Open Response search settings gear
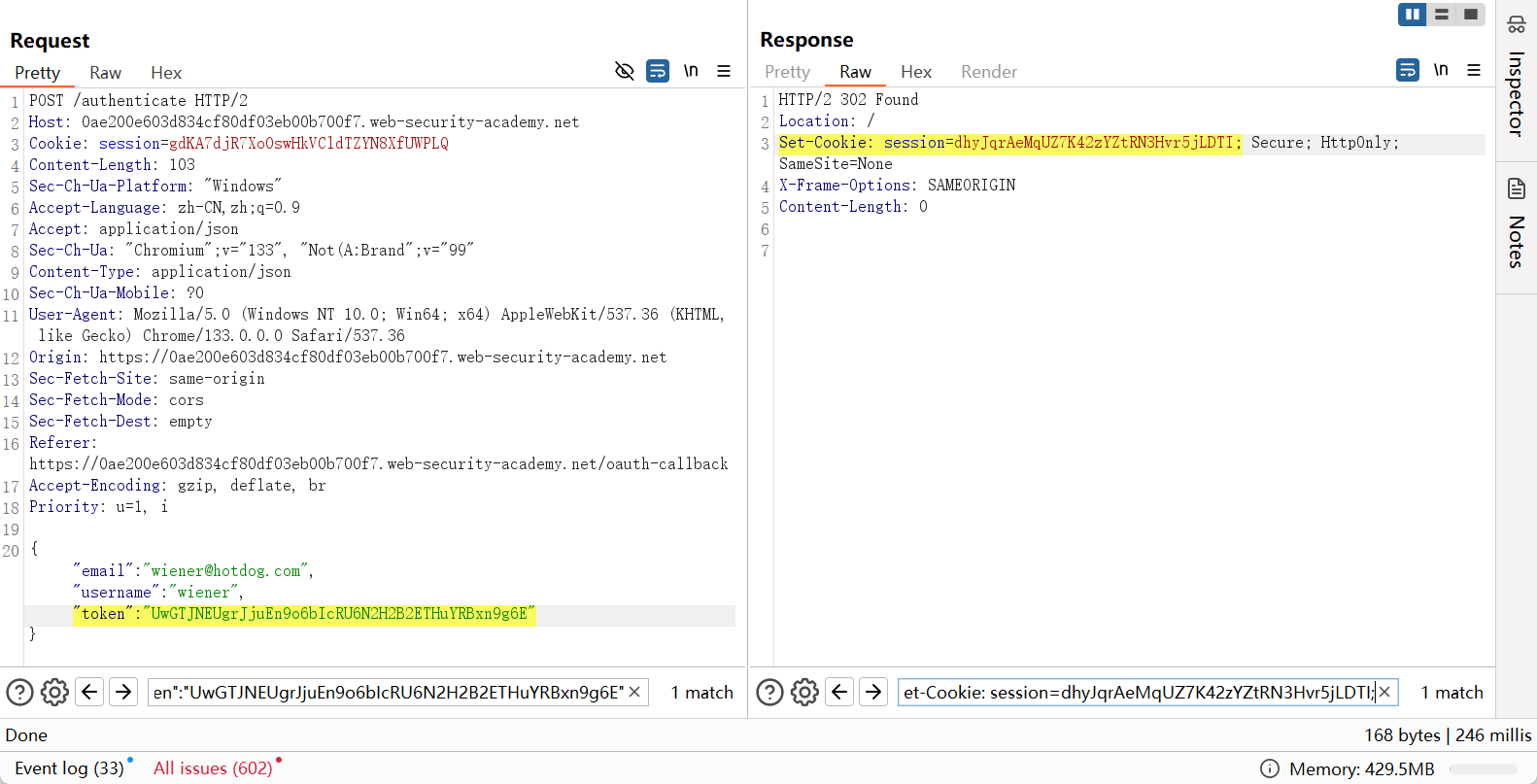Screen dimensions: 1537x784 pos(804,692)
